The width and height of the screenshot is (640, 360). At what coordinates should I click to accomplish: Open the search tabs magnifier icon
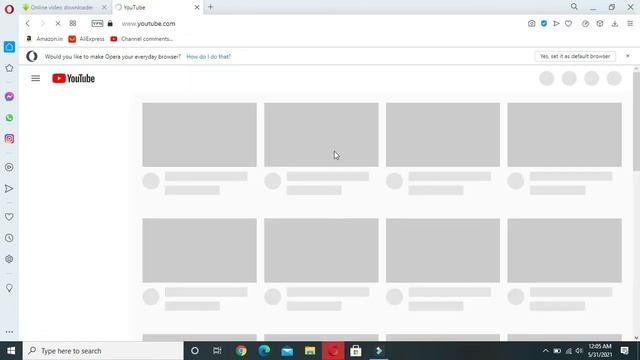point(574,7)
